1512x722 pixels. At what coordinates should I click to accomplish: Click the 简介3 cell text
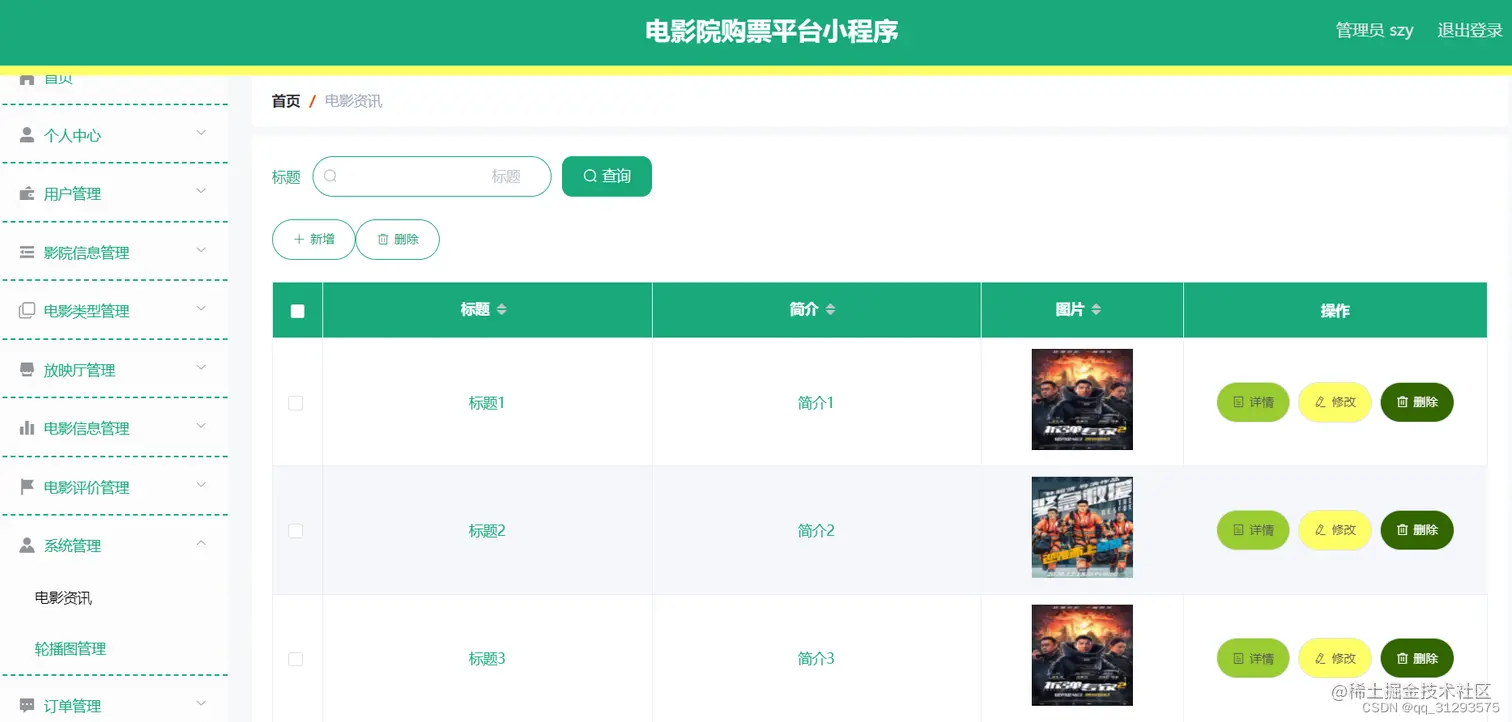tap(816, 659)
